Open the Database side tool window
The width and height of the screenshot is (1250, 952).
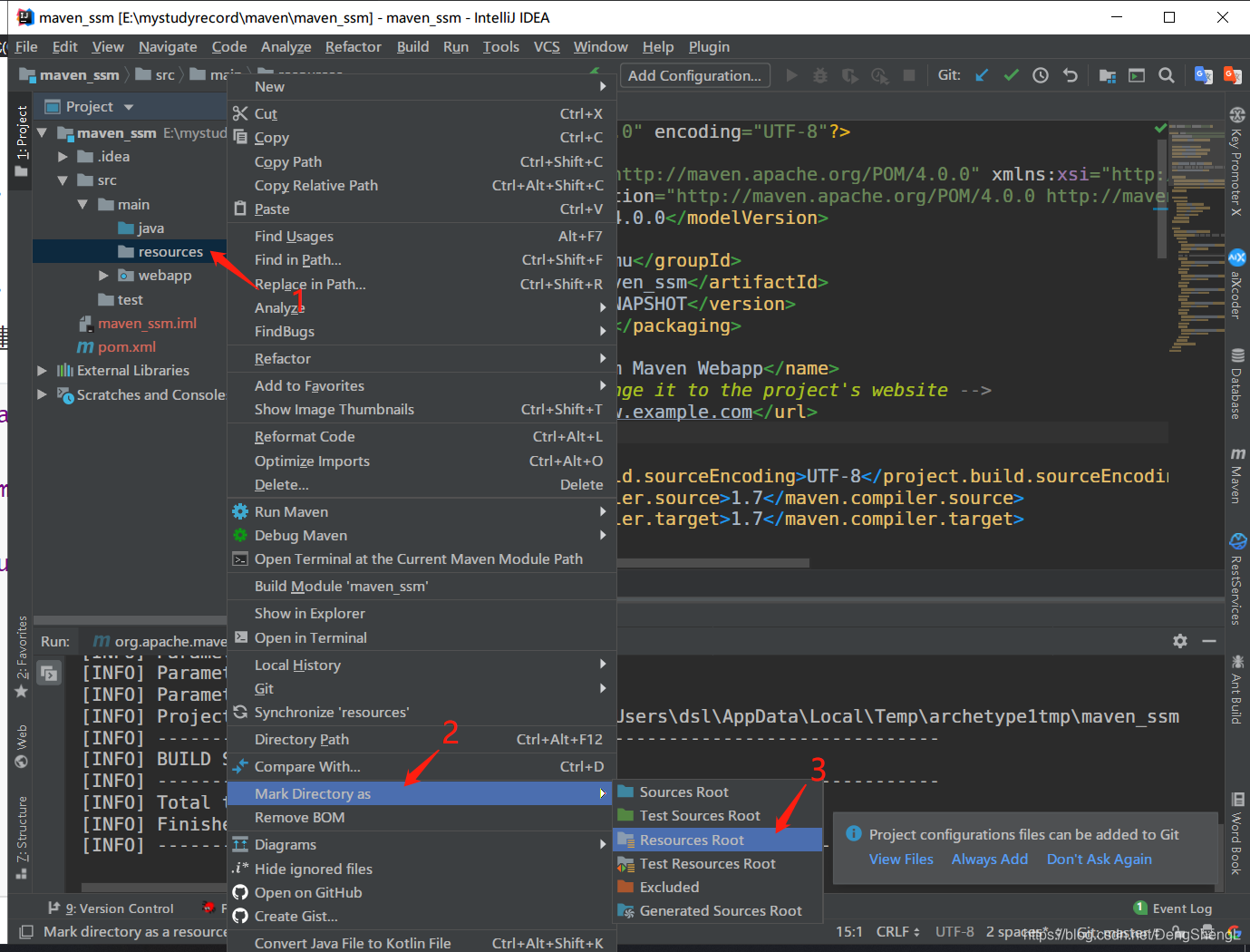pos(1237,383)
